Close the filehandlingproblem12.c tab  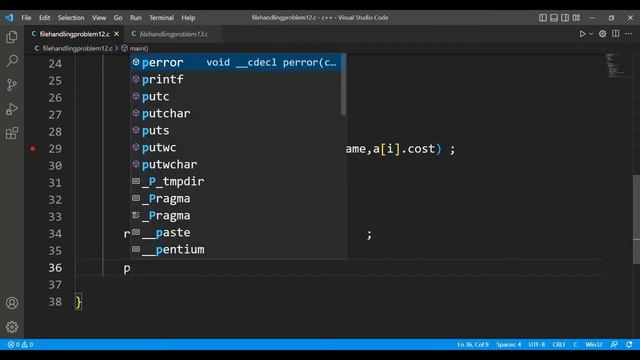(x=117, y=34)
